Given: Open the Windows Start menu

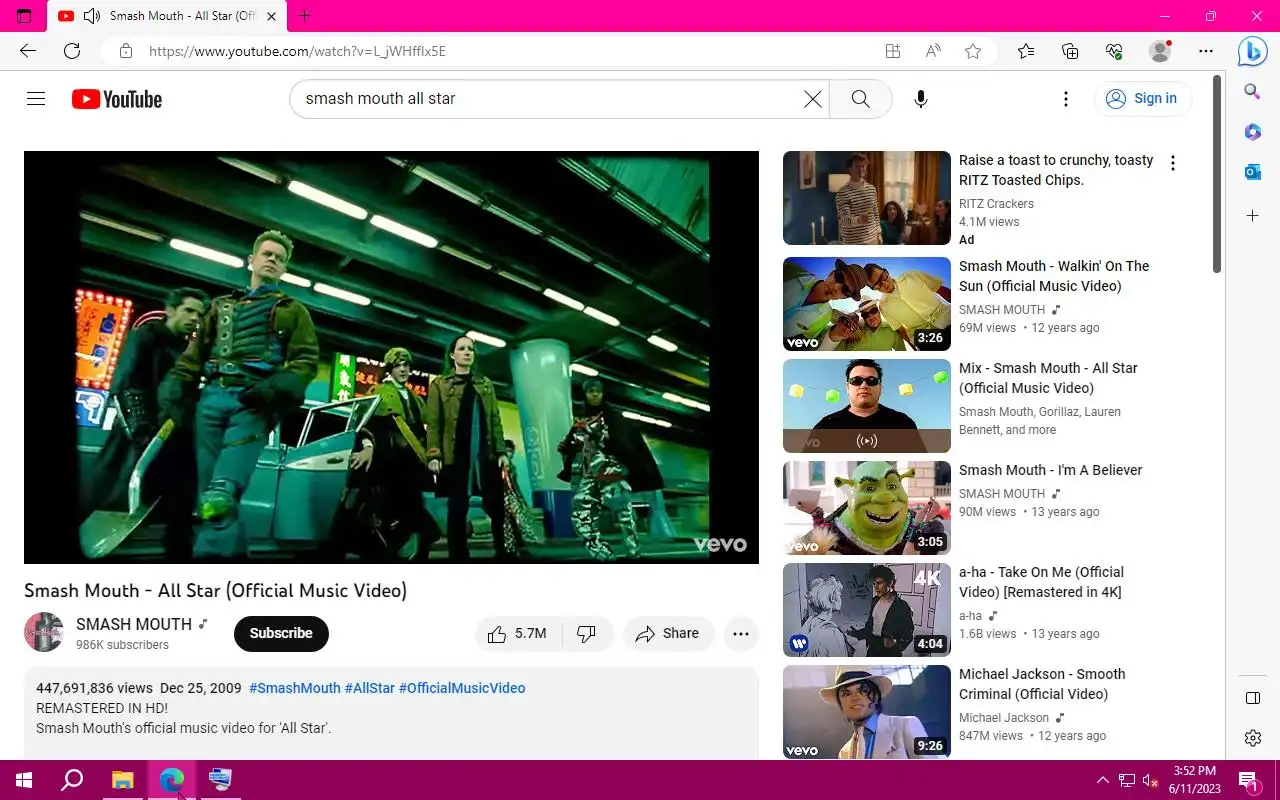Looking at the screenshot, I should (23, 780).
